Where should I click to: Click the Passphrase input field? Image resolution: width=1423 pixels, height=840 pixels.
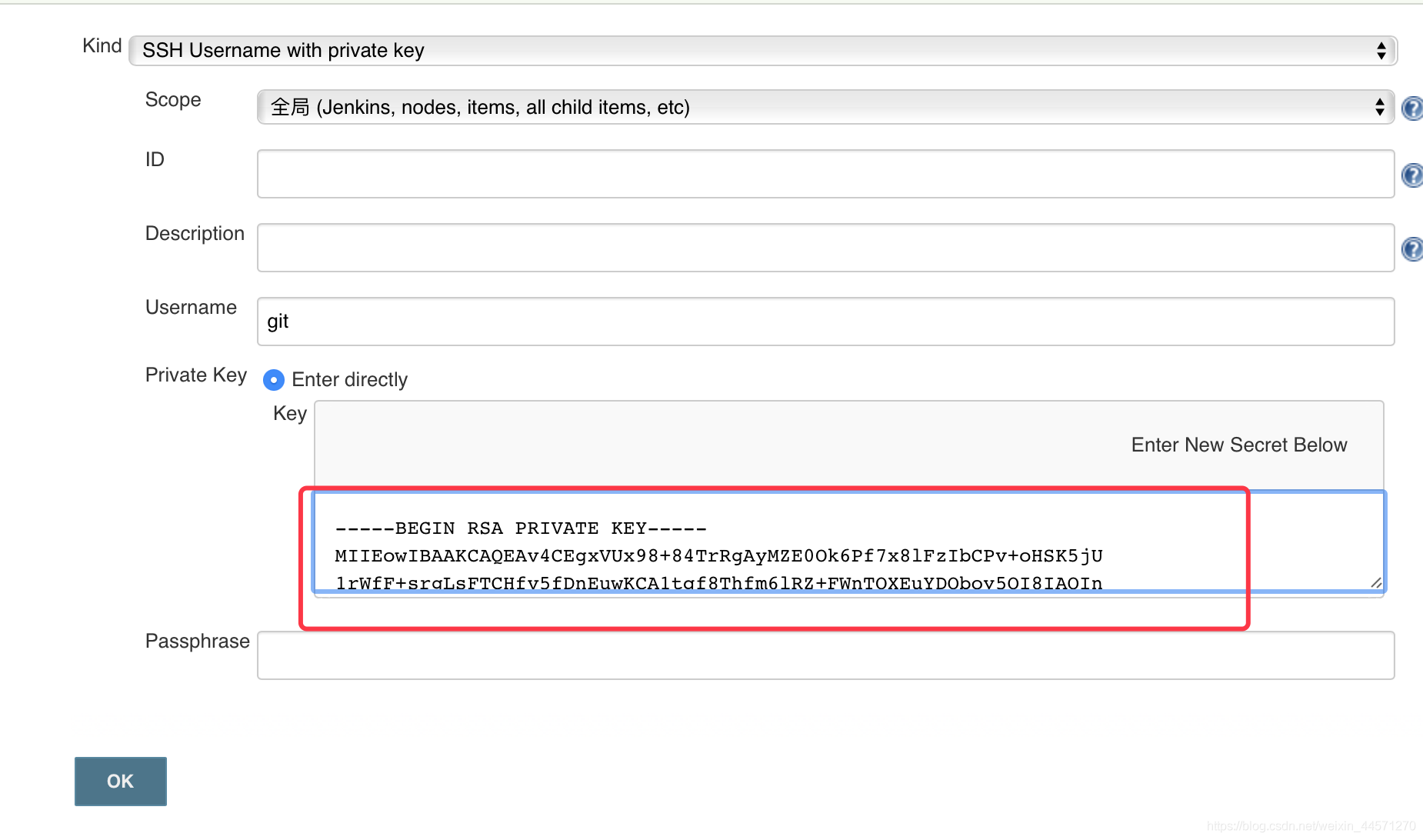825,655
